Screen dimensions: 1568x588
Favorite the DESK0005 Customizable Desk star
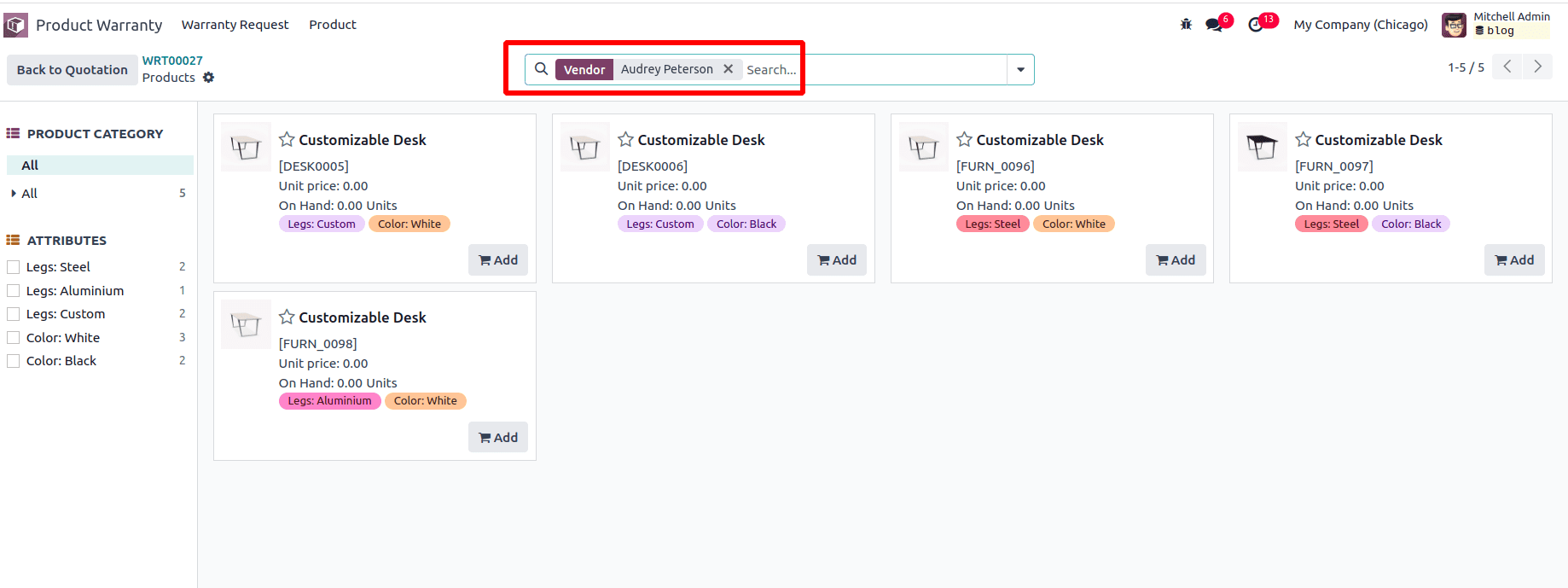point(287,139)
